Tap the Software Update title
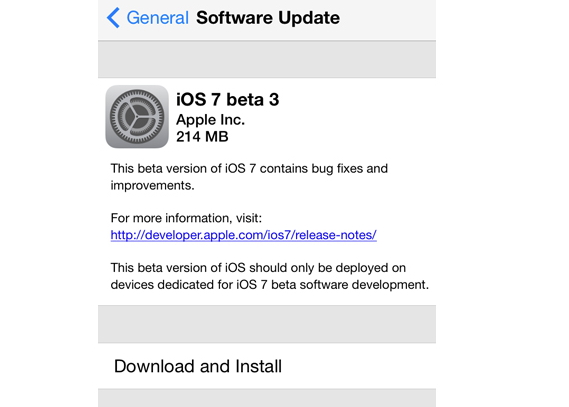 click(x=268, y=17)
